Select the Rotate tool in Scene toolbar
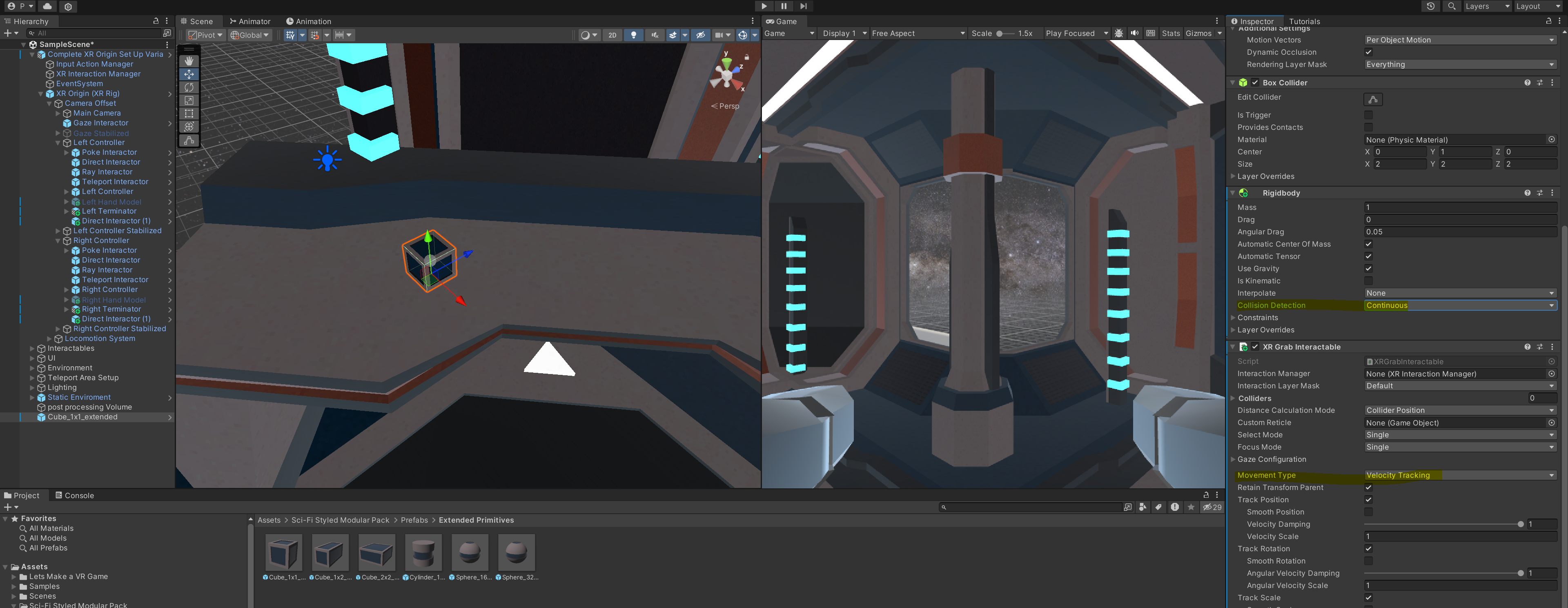Screen dimensions: 1568x608 coord(189,87)
